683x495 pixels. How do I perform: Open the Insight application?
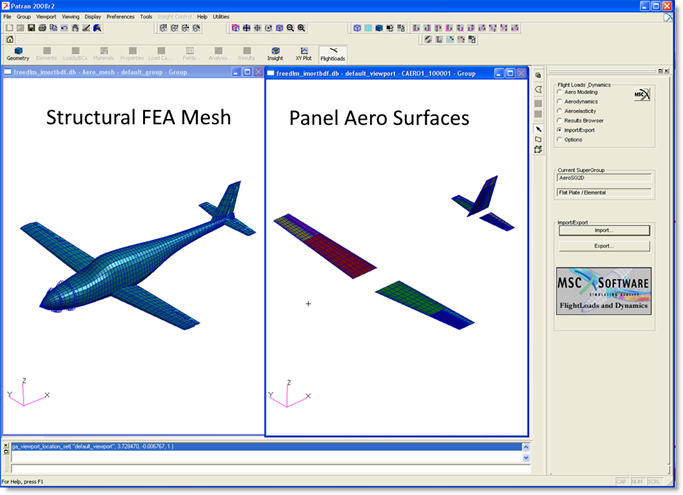point(275,54)
